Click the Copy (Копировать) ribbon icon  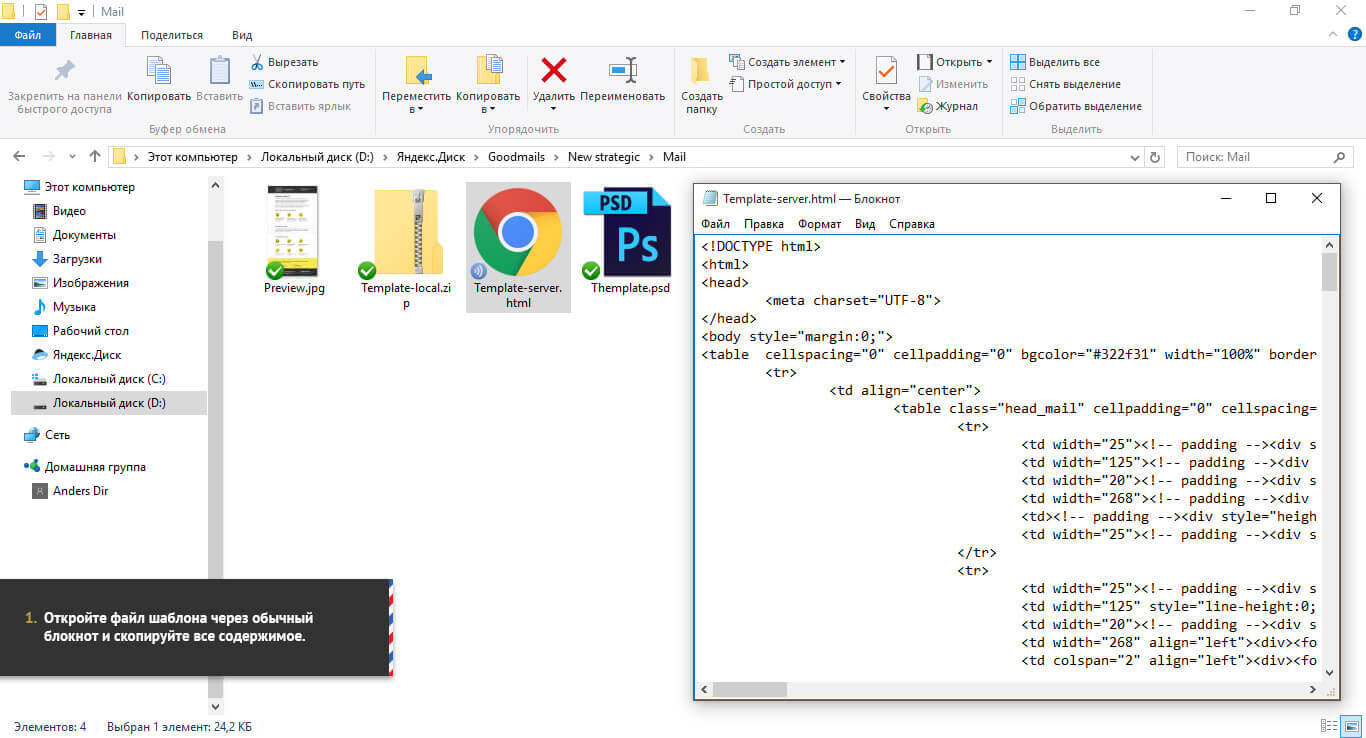pos(159,71)
